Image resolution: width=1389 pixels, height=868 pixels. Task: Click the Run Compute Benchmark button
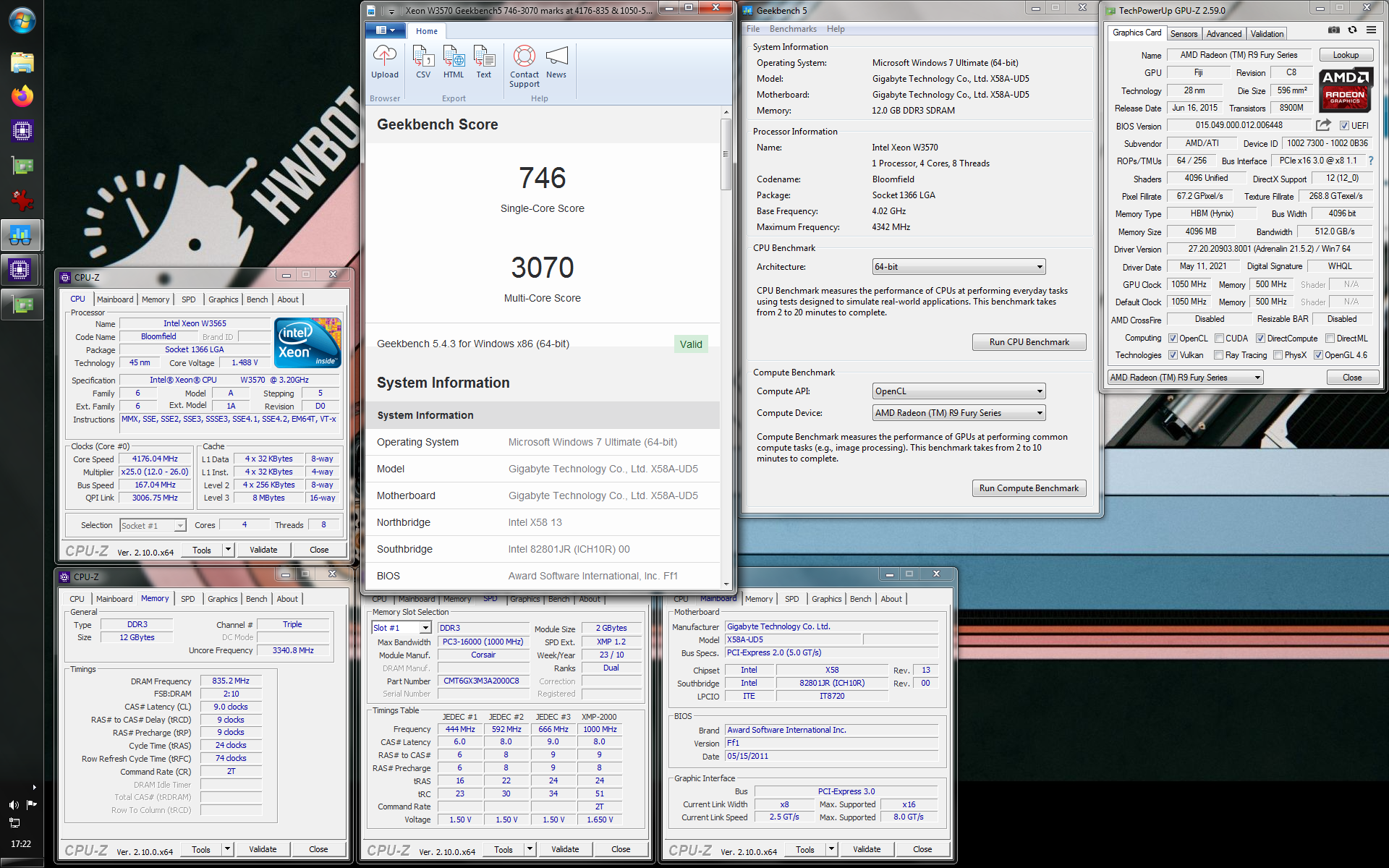click(x=1029, y=488)
